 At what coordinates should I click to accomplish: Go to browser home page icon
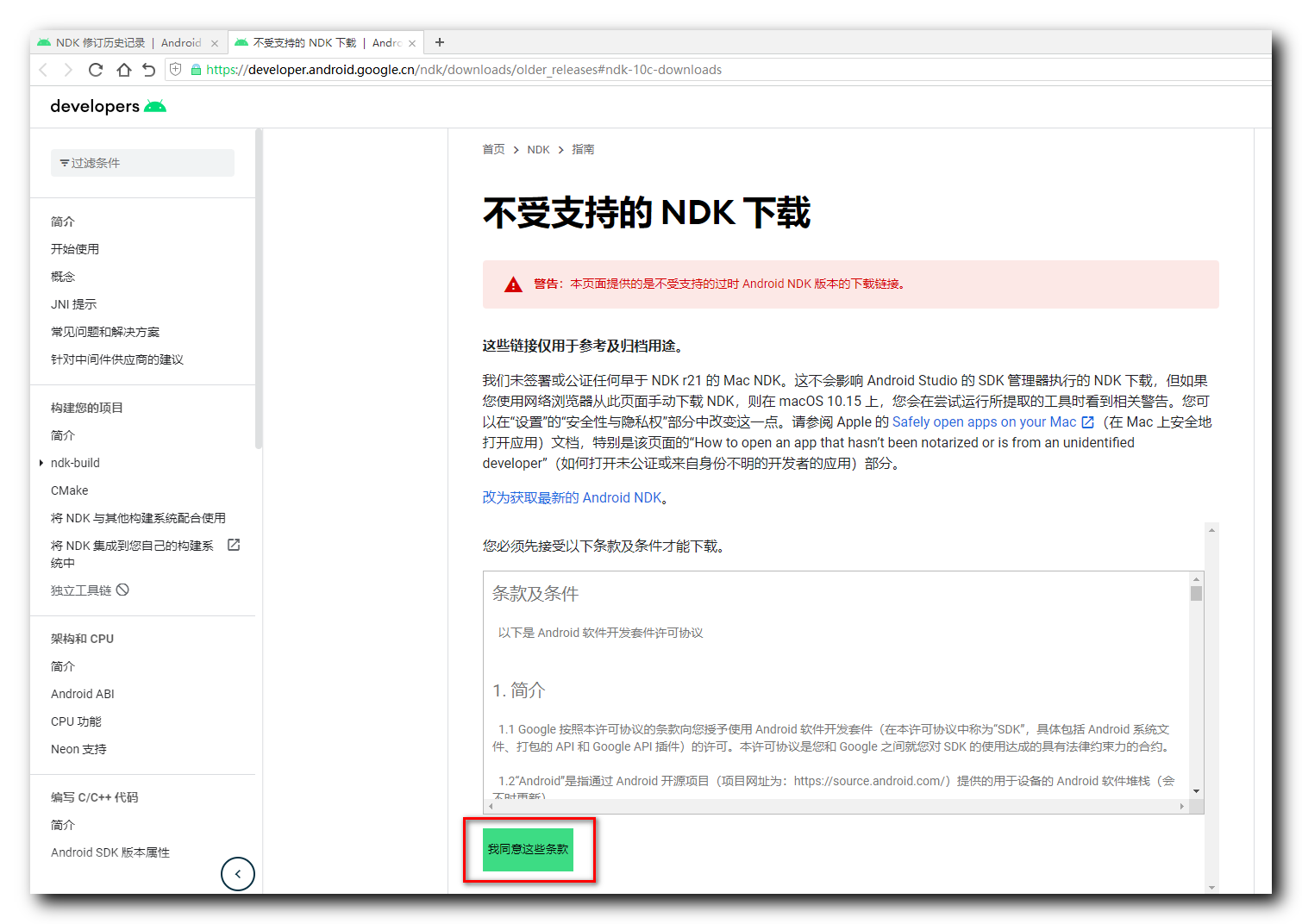pos(124,70)
